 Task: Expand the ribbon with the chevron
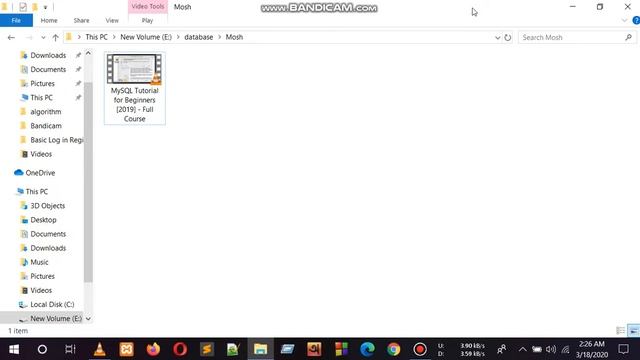click(624, 20)
